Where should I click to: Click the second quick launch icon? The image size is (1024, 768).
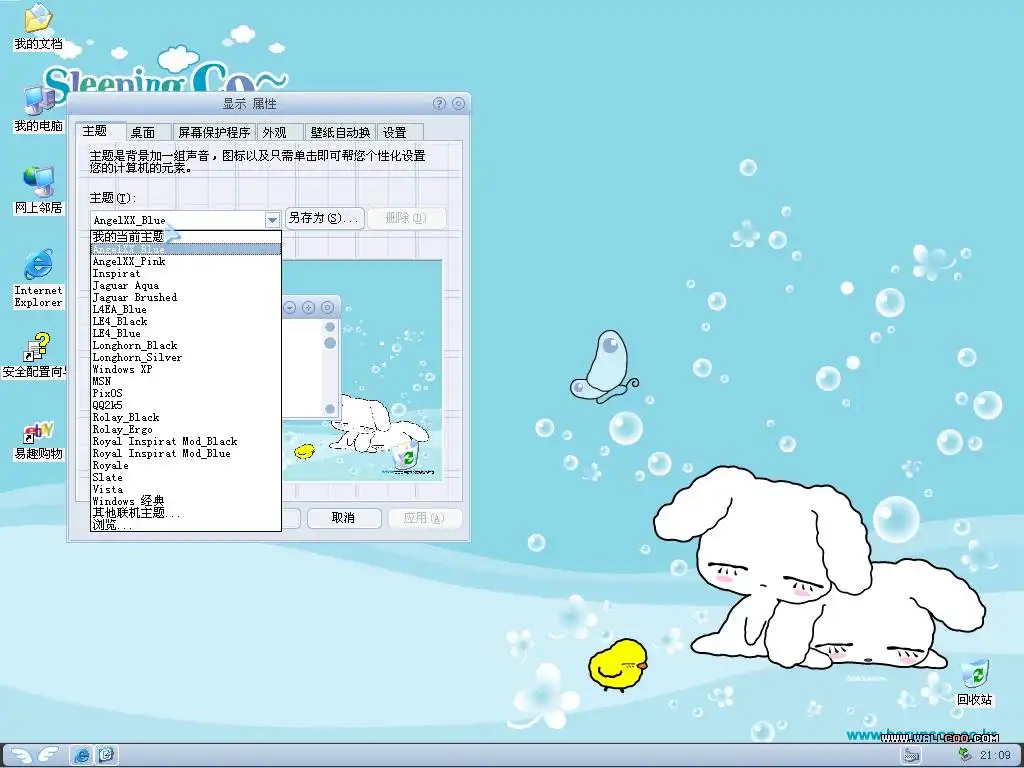click(106, 755)
